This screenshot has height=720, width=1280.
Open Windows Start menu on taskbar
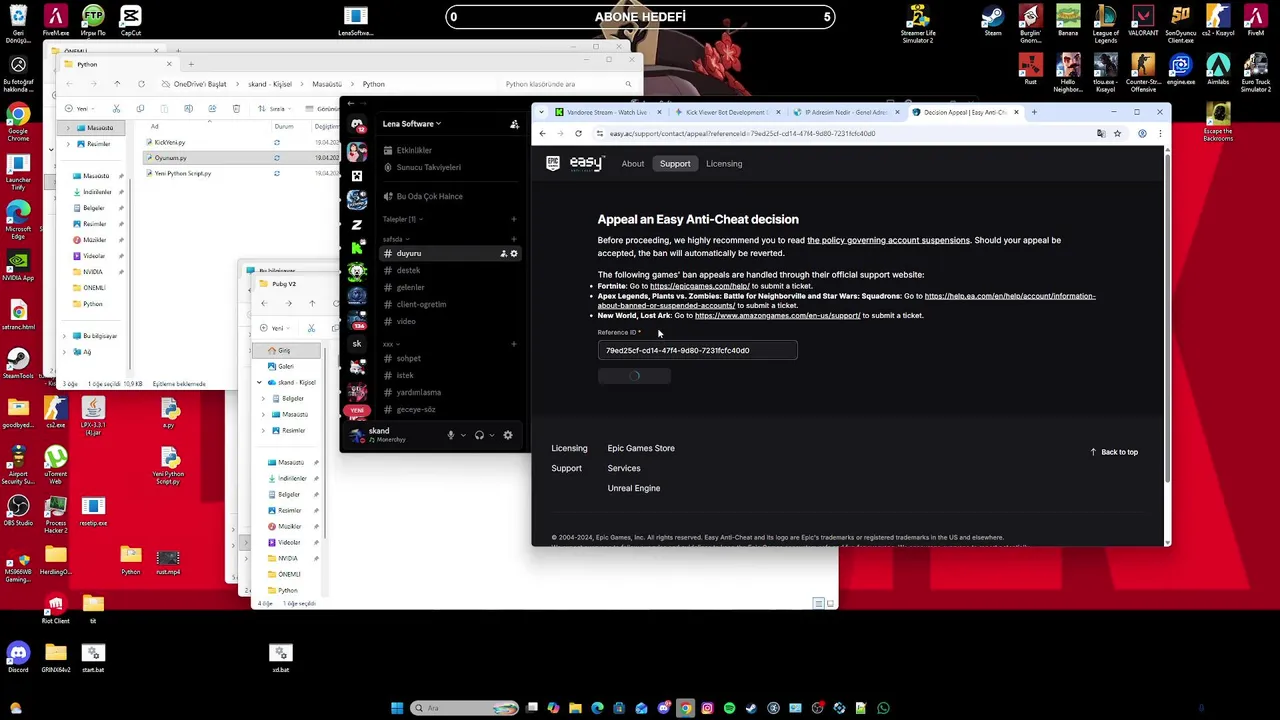[x=397, y=708]
